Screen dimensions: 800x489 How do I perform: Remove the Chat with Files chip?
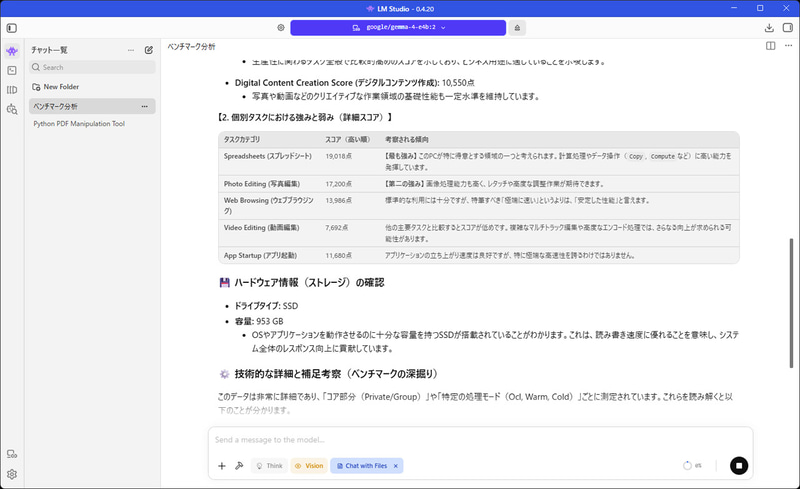pos(395,466)
